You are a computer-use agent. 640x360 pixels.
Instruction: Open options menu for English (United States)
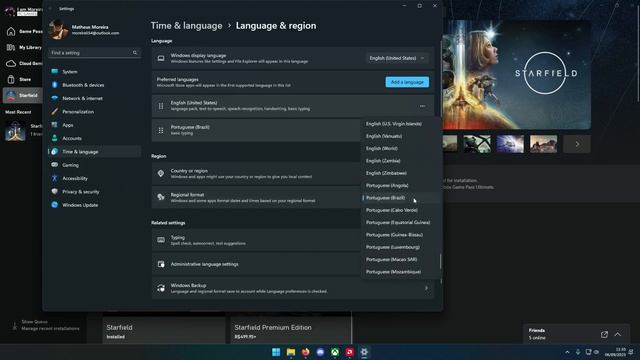[422, 106]
